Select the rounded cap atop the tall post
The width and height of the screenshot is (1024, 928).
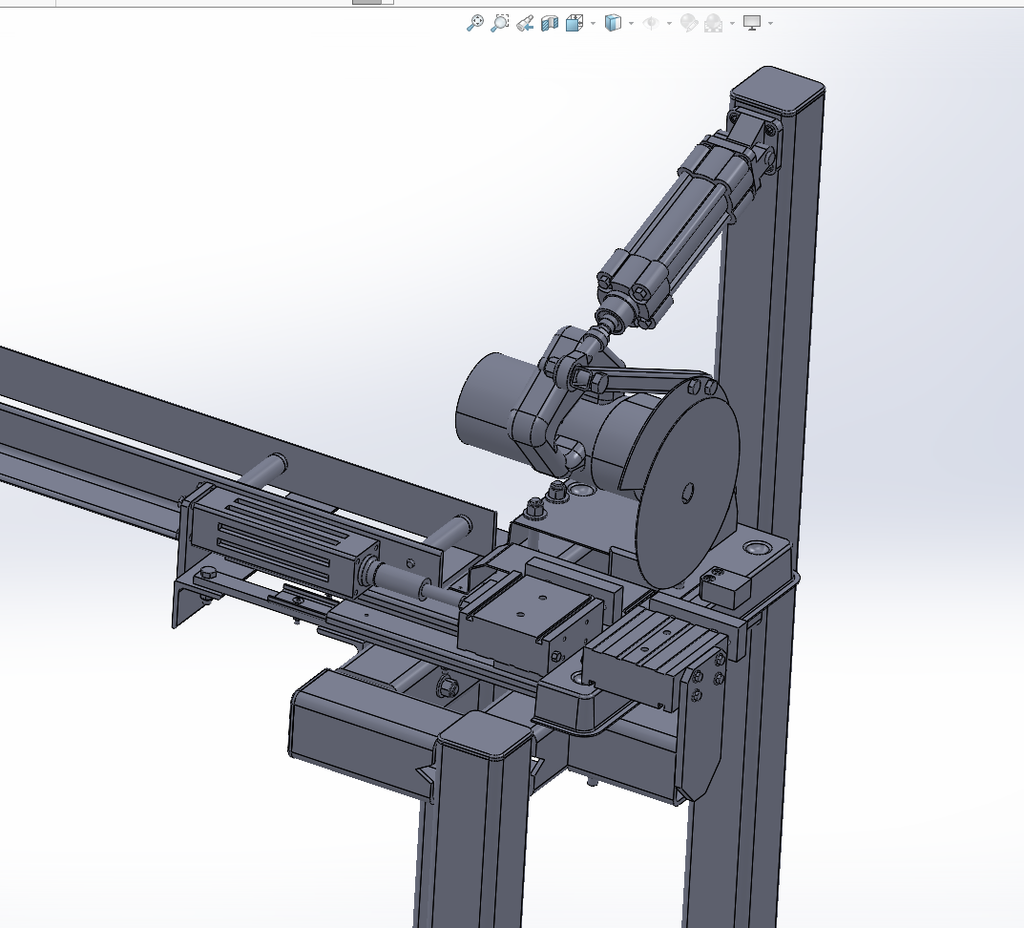coord(776,90)
